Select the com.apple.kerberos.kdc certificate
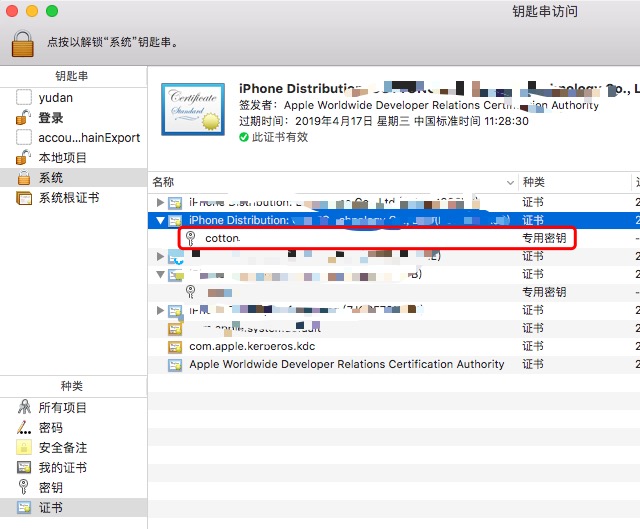The image size is (640, 529). [394, 347]
